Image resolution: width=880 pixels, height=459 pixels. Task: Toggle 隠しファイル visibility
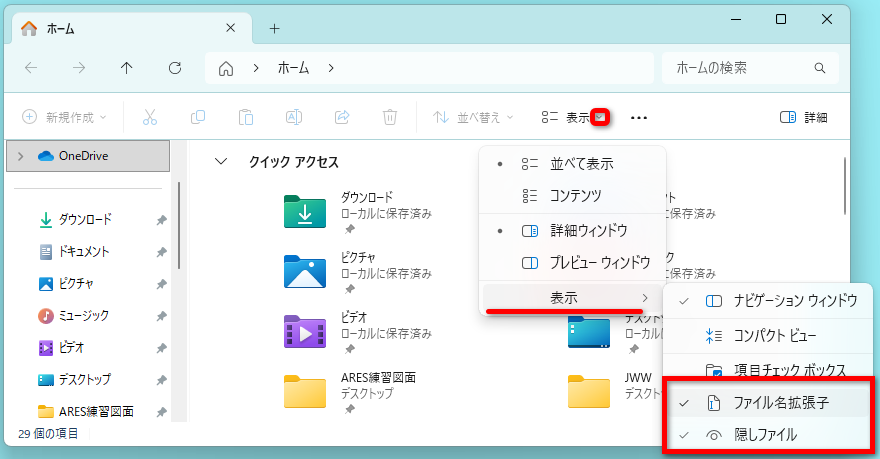click(768, 434)
